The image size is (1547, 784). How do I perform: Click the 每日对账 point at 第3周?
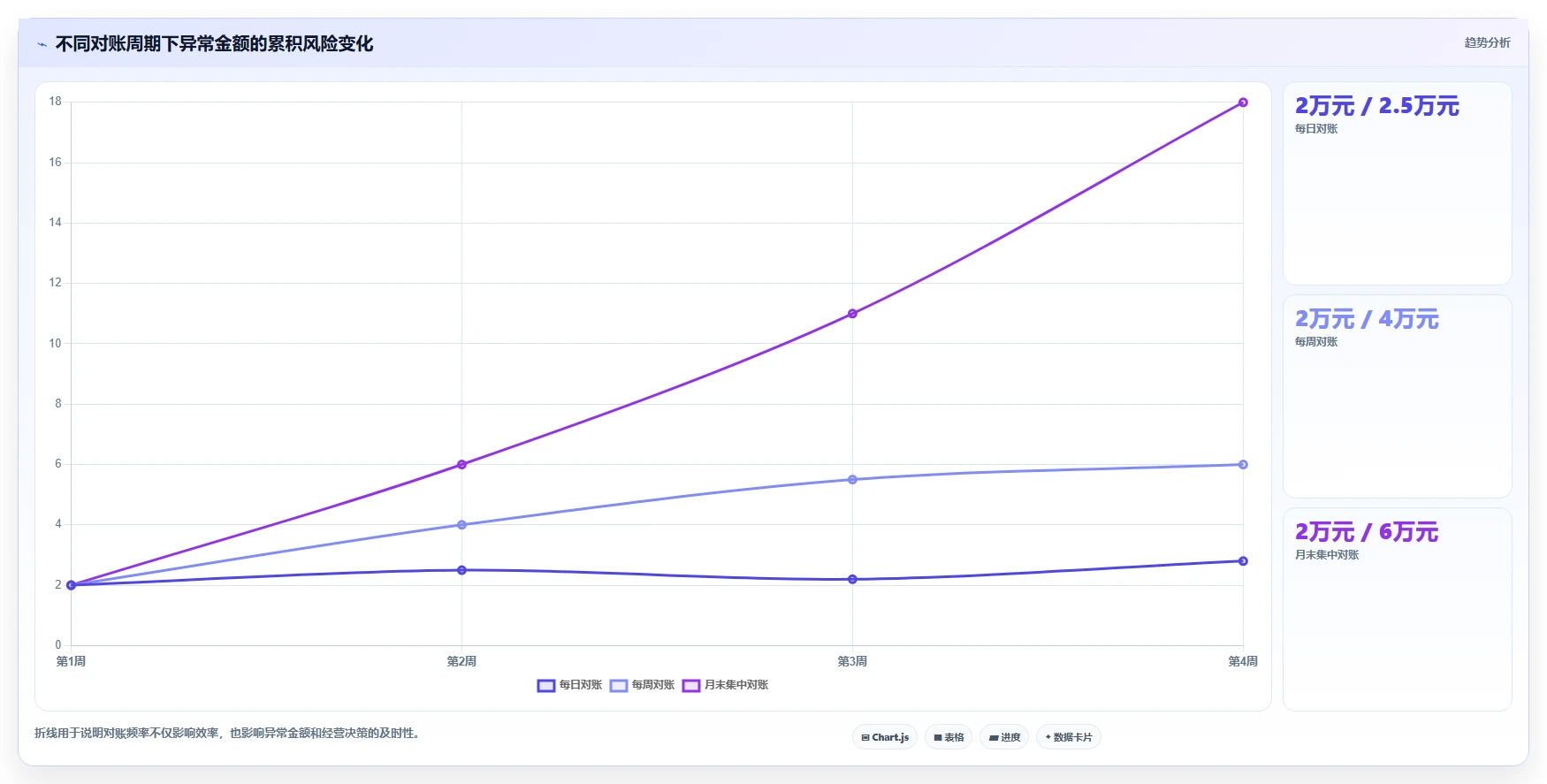click(x=852, y=580)
